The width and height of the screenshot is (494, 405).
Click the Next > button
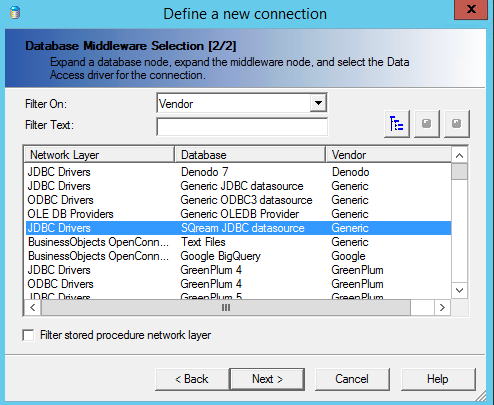(267, 379)
